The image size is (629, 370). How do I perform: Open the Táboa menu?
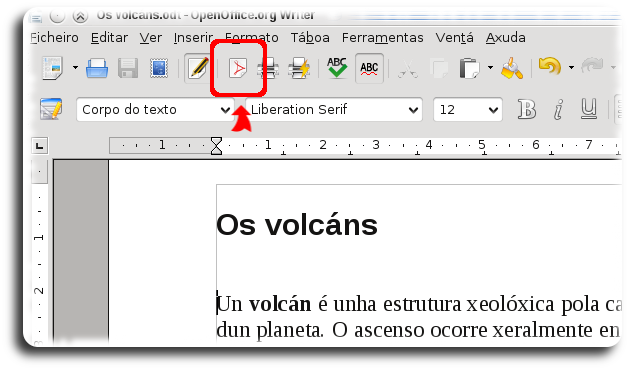pos(310,38)
